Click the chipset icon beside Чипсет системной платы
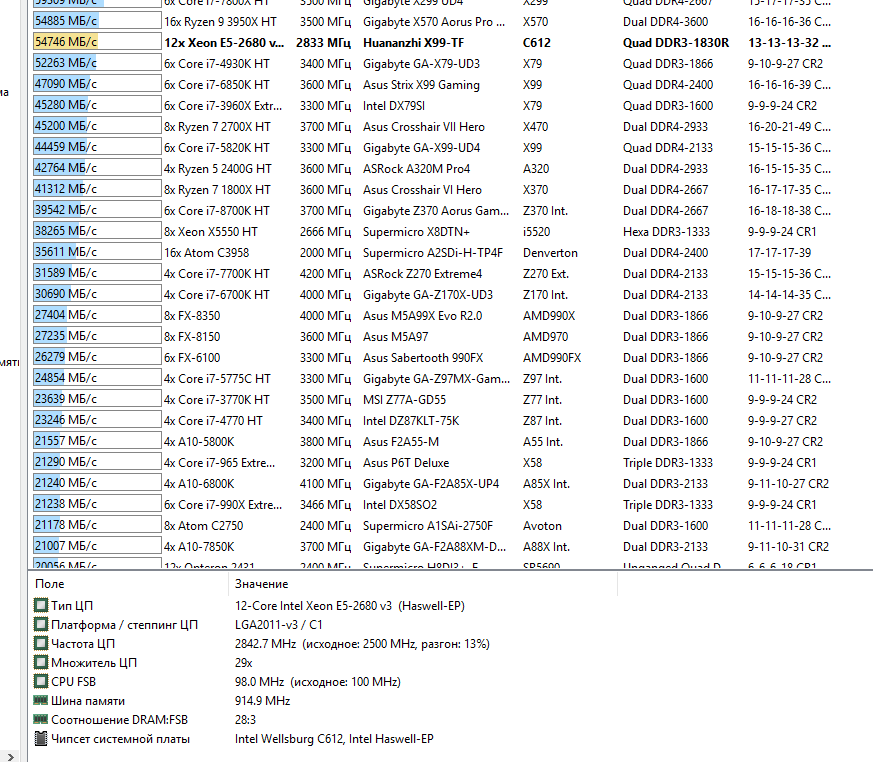Screen dimensions: 873x762 [41, 739]
